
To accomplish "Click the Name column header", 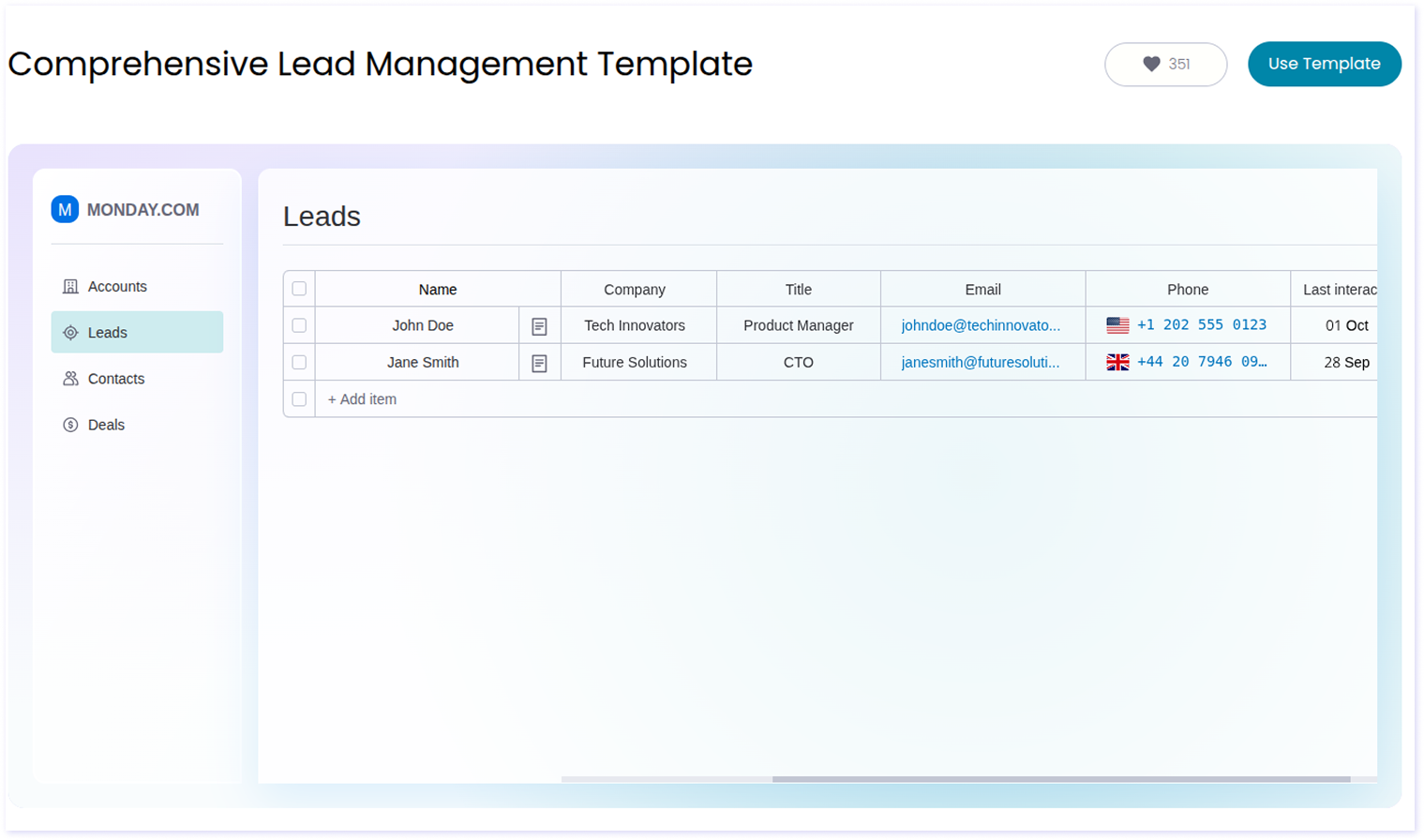I will 438,289.
